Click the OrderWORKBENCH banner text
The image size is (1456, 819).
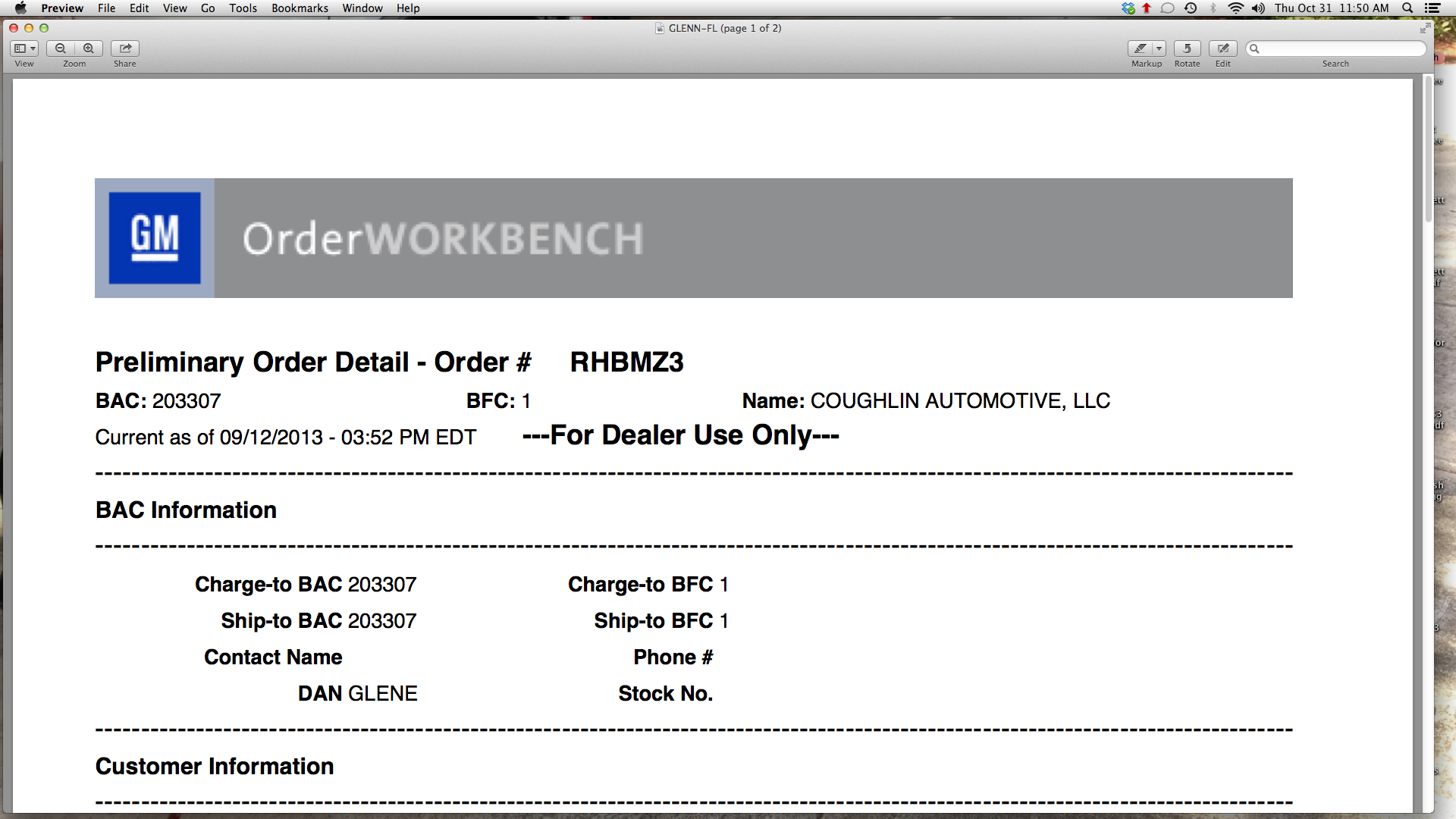click(x=444, y=239)
